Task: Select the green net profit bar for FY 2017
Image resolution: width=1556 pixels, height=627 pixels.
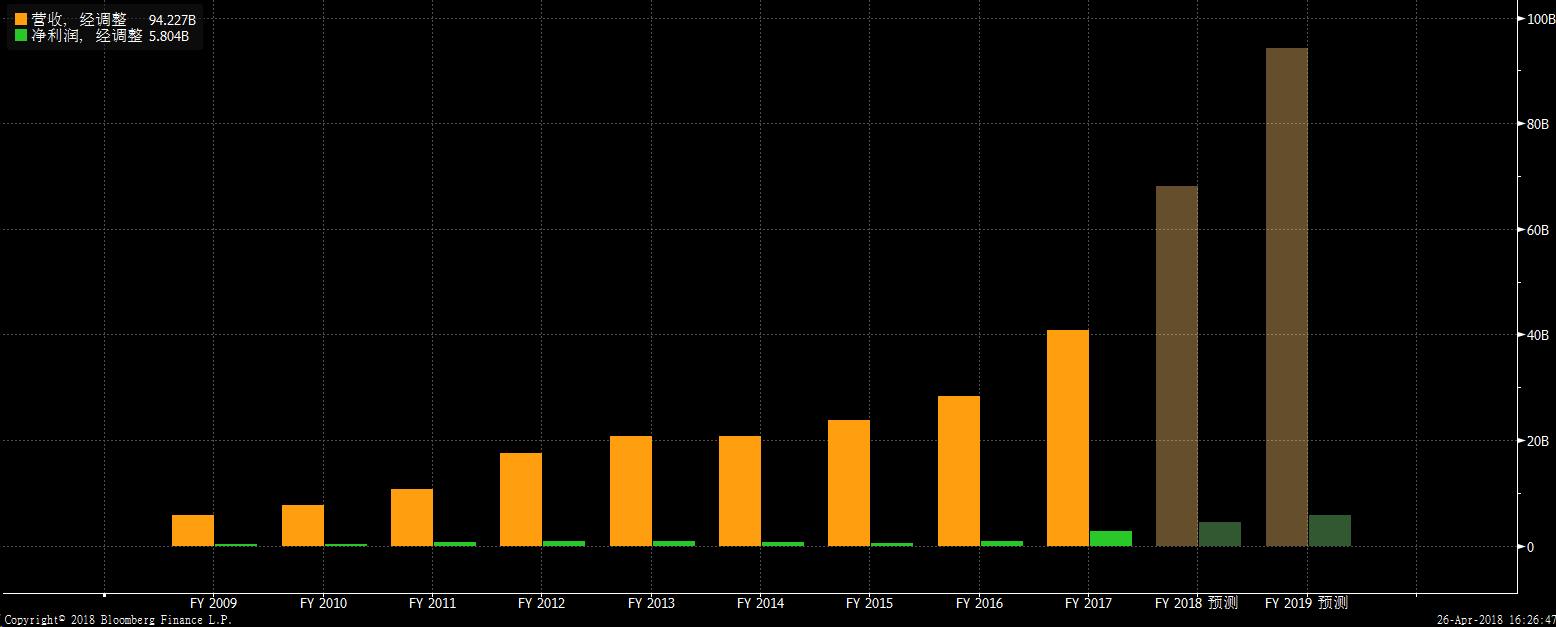Action: (1110, 538)
